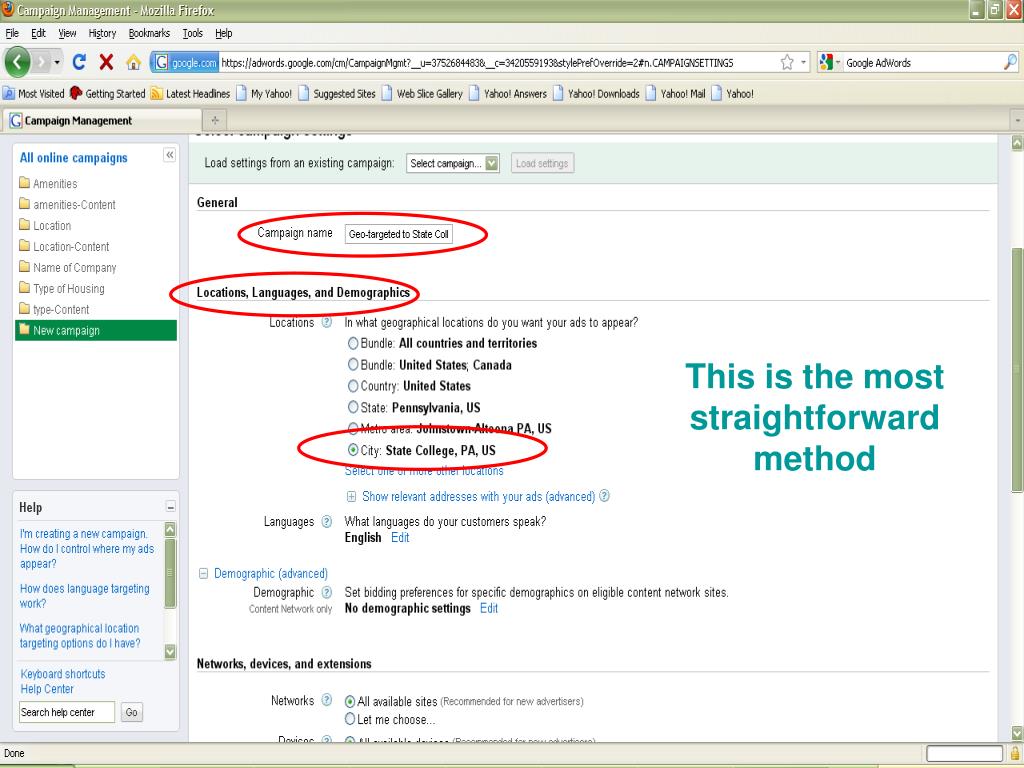The height and width of the screenshot is (768, 1024).
Task: Select Bundle: United States; Canada radio
Action: click(353, 364)
